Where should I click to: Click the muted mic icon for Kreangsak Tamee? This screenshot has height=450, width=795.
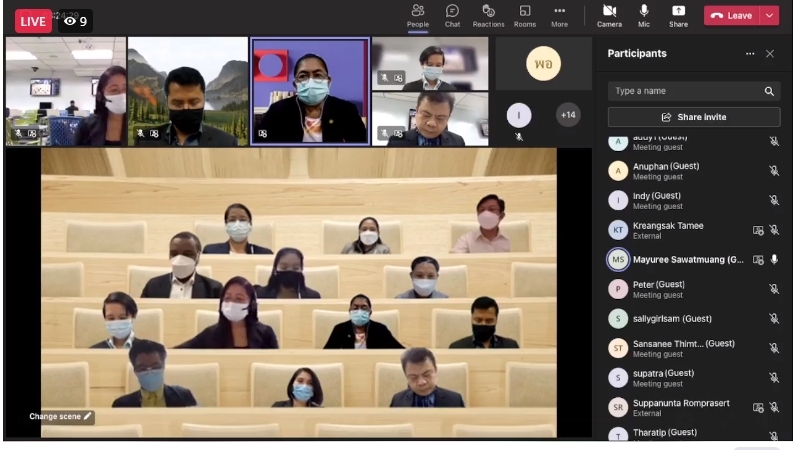click(774, 230)
